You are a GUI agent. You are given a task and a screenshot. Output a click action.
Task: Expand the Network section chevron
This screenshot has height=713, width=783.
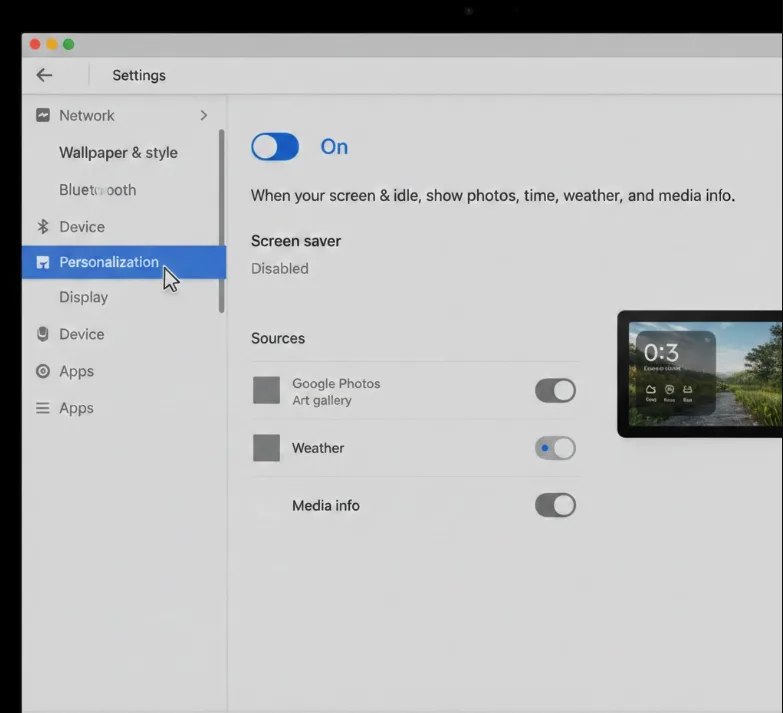(203, 115)
